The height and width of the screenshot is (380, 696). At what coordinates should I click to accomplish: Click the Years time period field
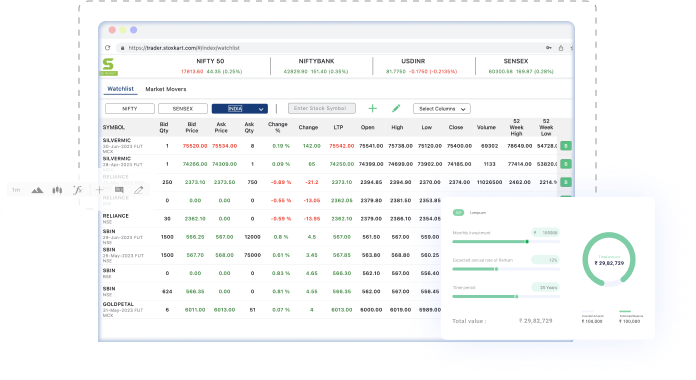tap(546, 288)
